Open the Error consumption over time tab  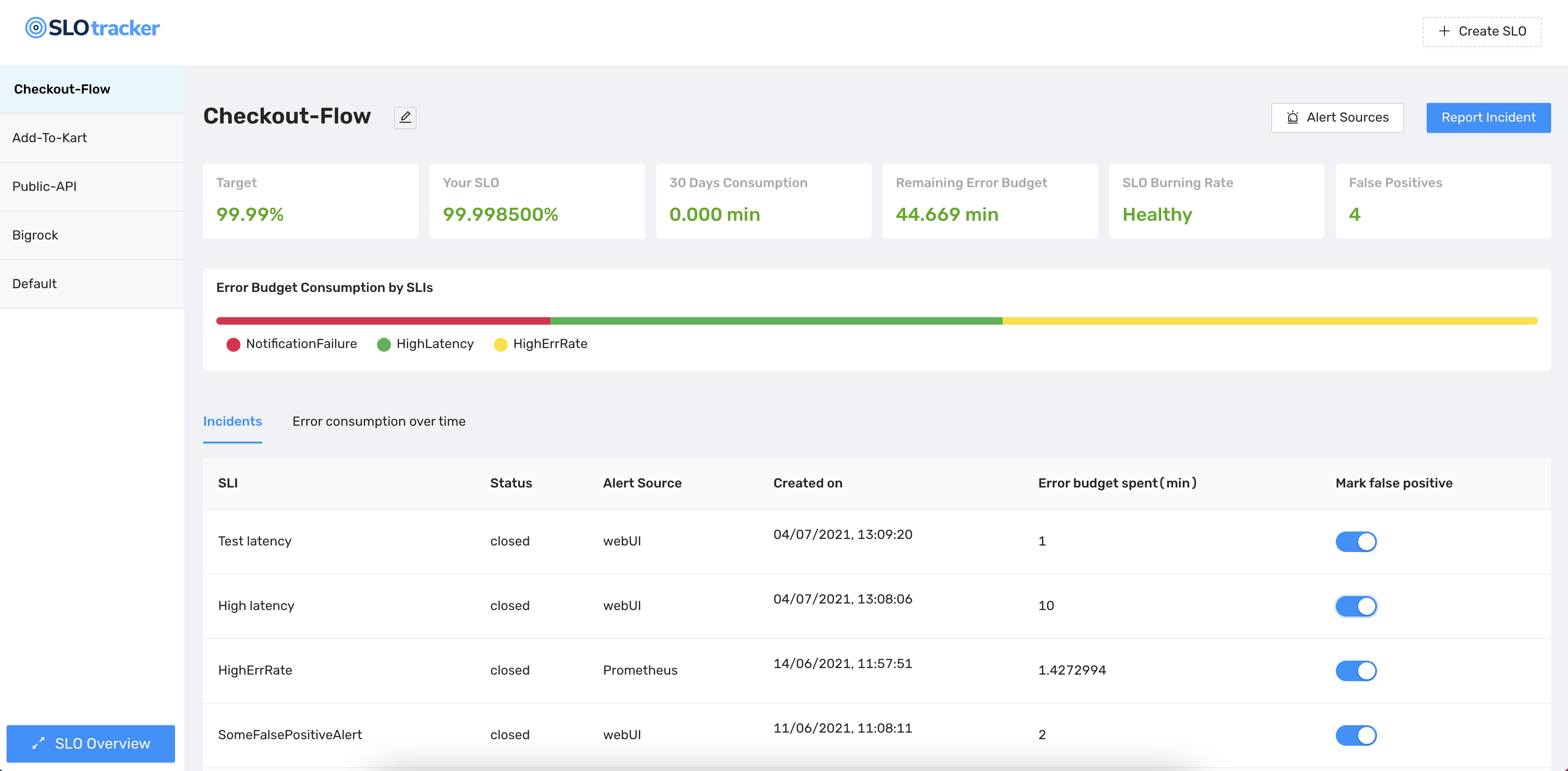pyautogui.click(x=379, y=421)
